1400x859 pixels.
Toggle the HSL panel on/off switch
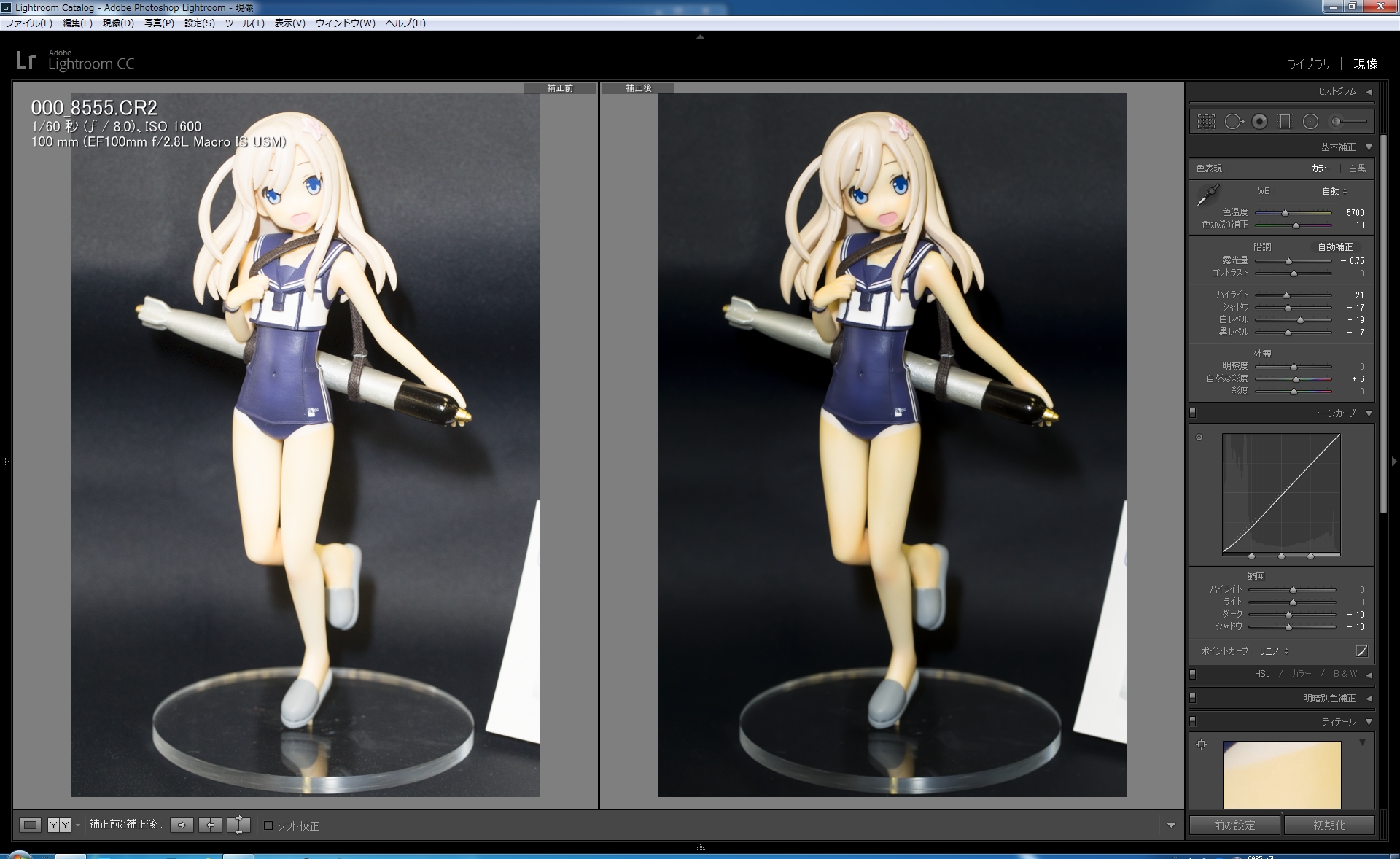tap(1193, 674)
